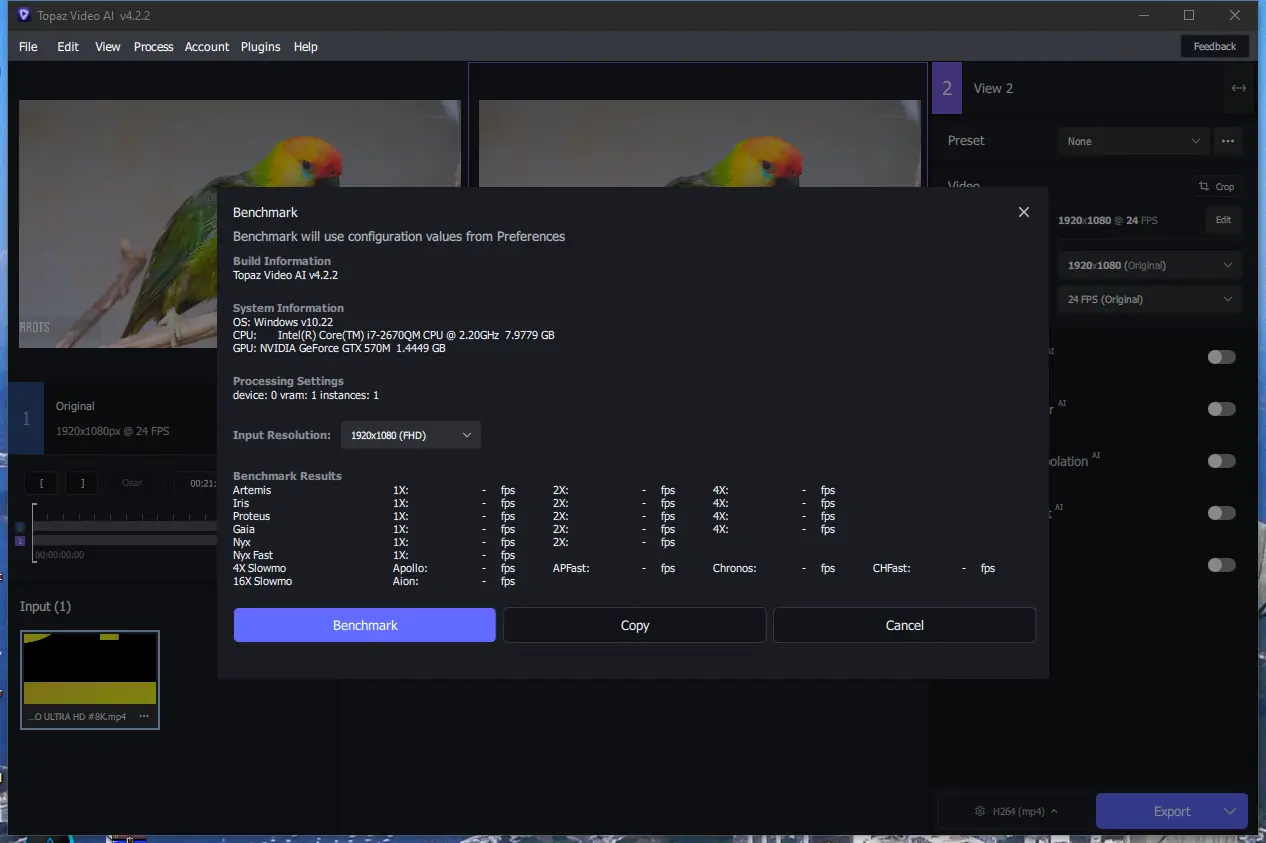Image resolution: width=1266 pixels, height=843 pixels.
Task: Toggle the Stabilization AI switch
Action: (x=1221, y=357)
